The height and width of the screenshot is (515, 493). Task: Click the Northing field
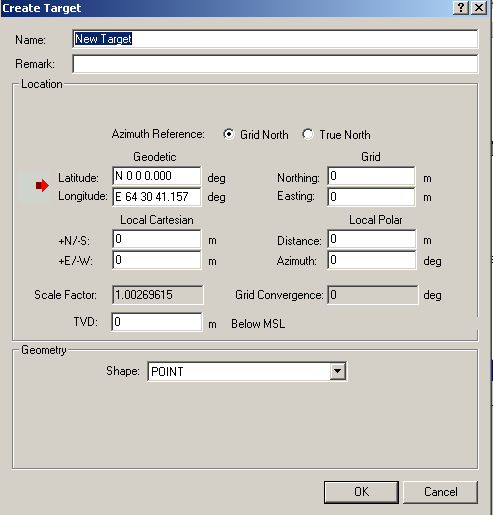coord(372,176)
